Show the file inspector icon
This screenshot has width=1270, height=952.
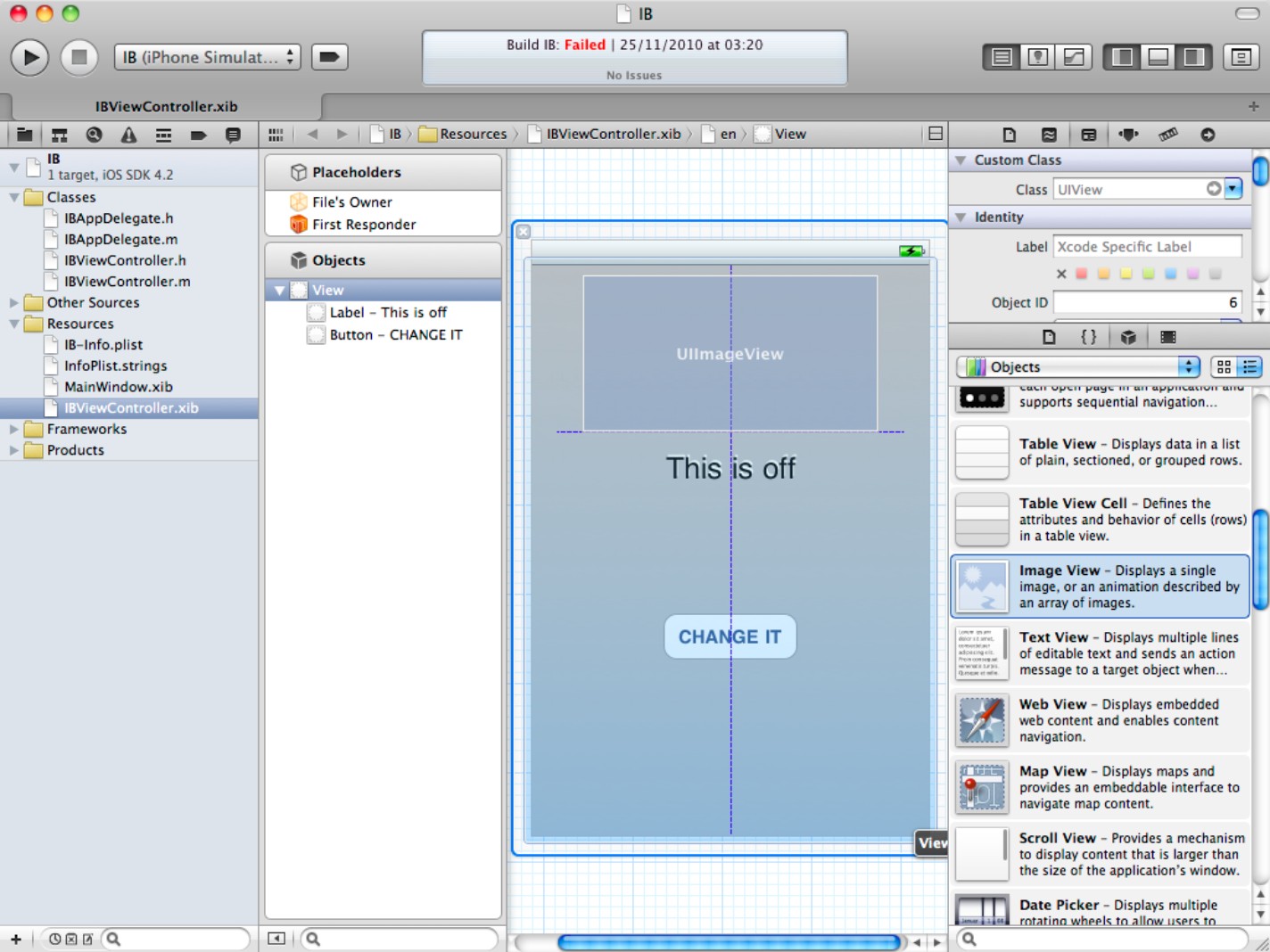tap(1009, 135)
